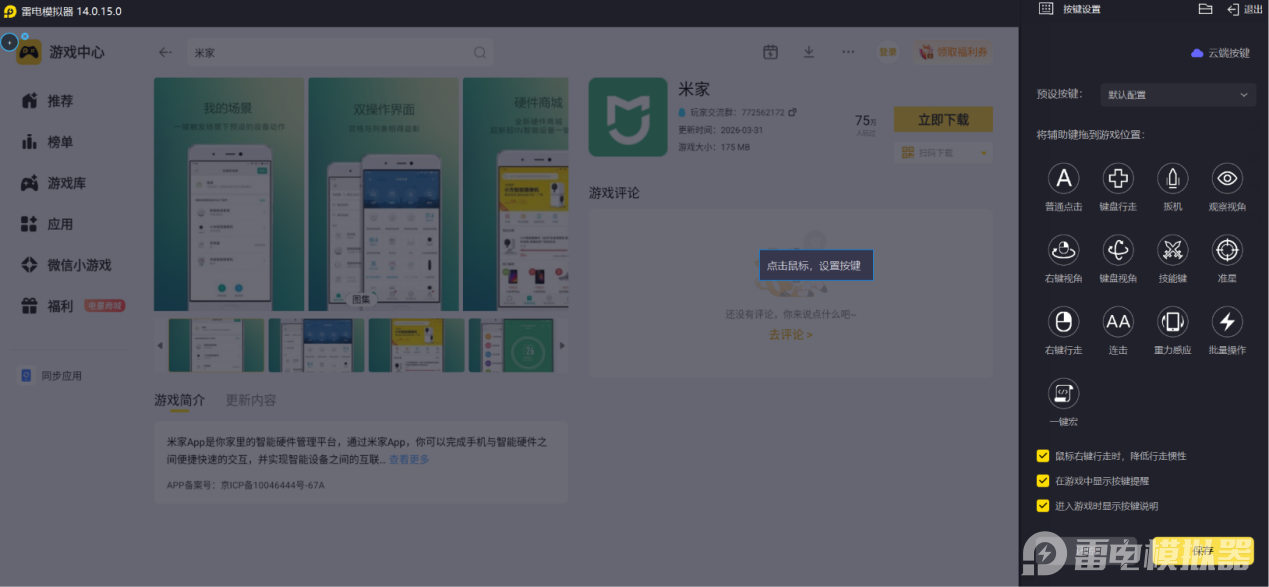
Task: Click the 去评论 > link
Action: [790, 335]
